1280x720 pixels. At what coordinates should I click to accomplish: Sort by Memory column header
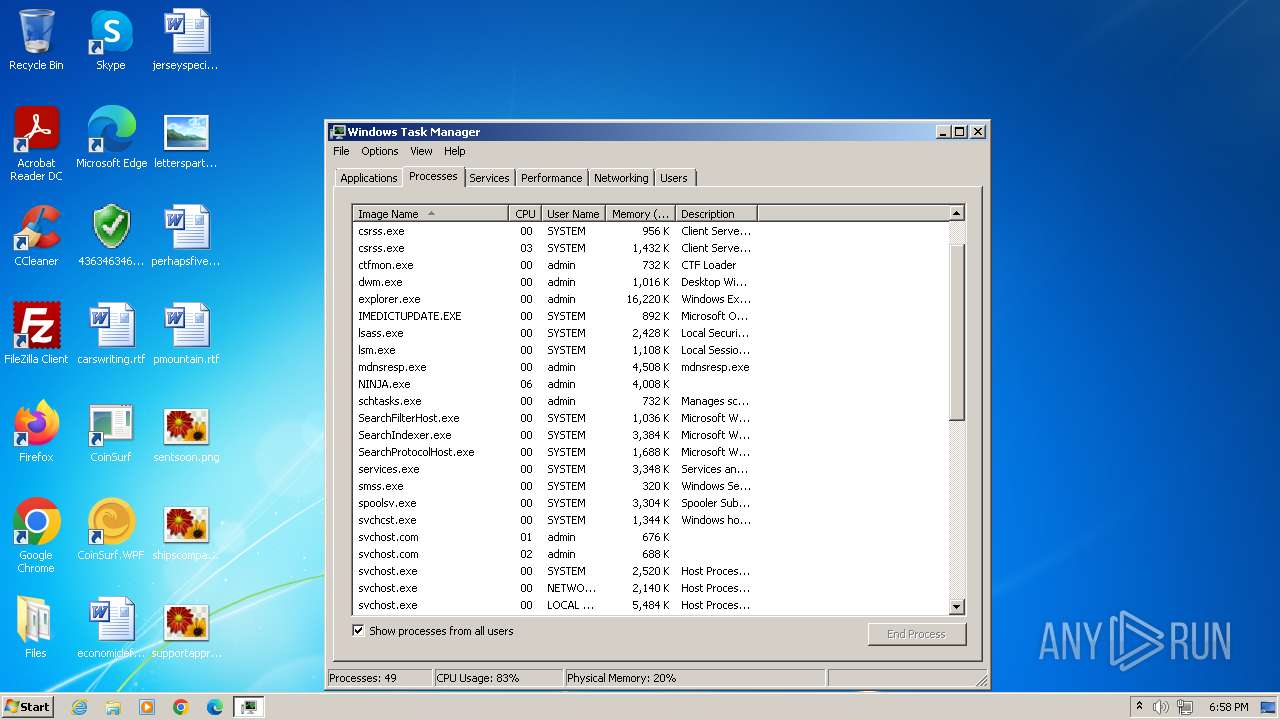(x=640, y=213)
